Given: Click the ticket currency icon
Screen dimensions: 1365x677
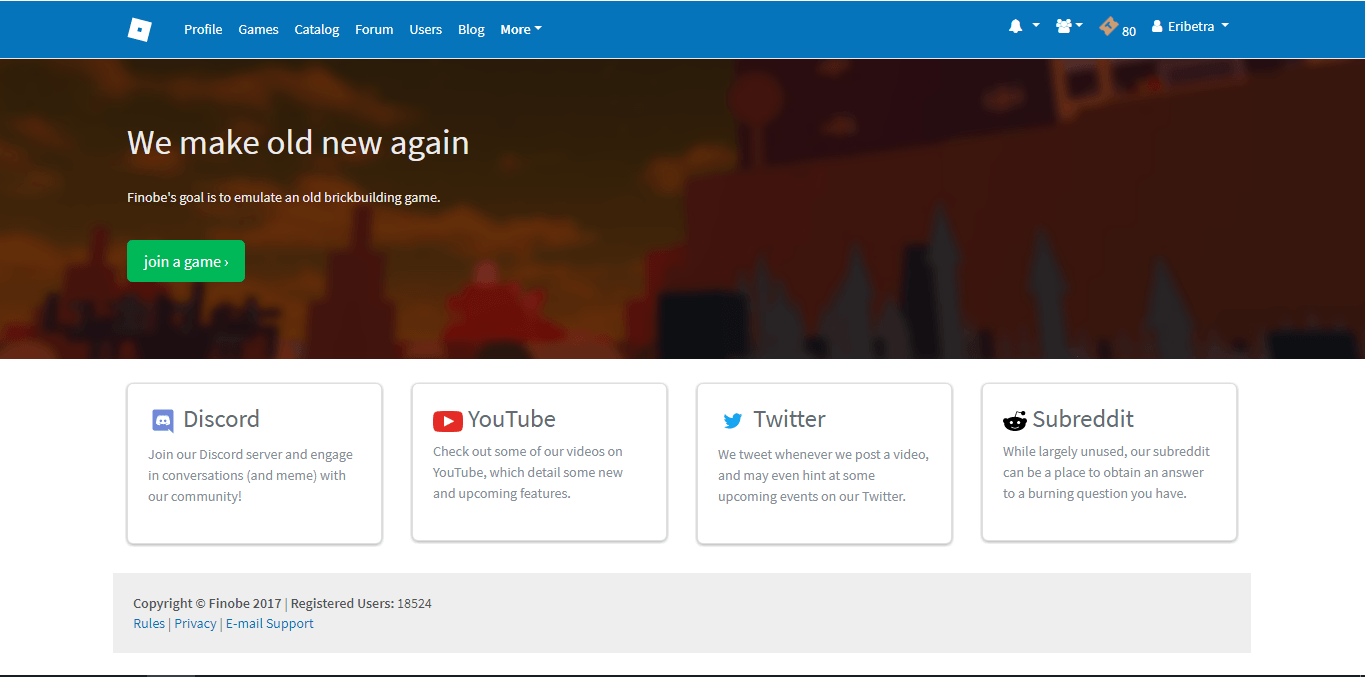Looking at the screenshot, I should tap(1108, 27).
